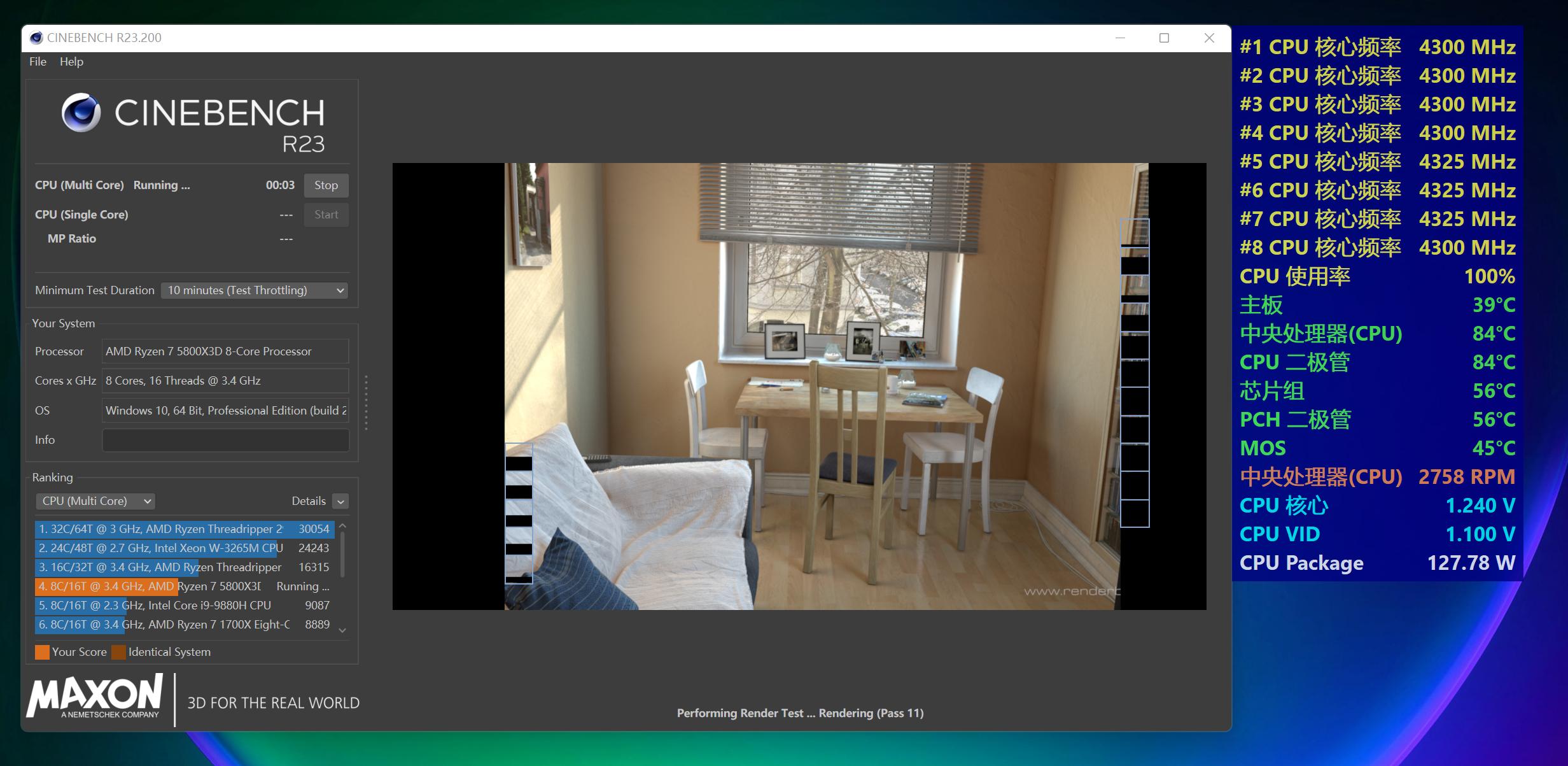Open the File menu
Viewport: 1568px width, 766px height.
(x=38, y=62)
